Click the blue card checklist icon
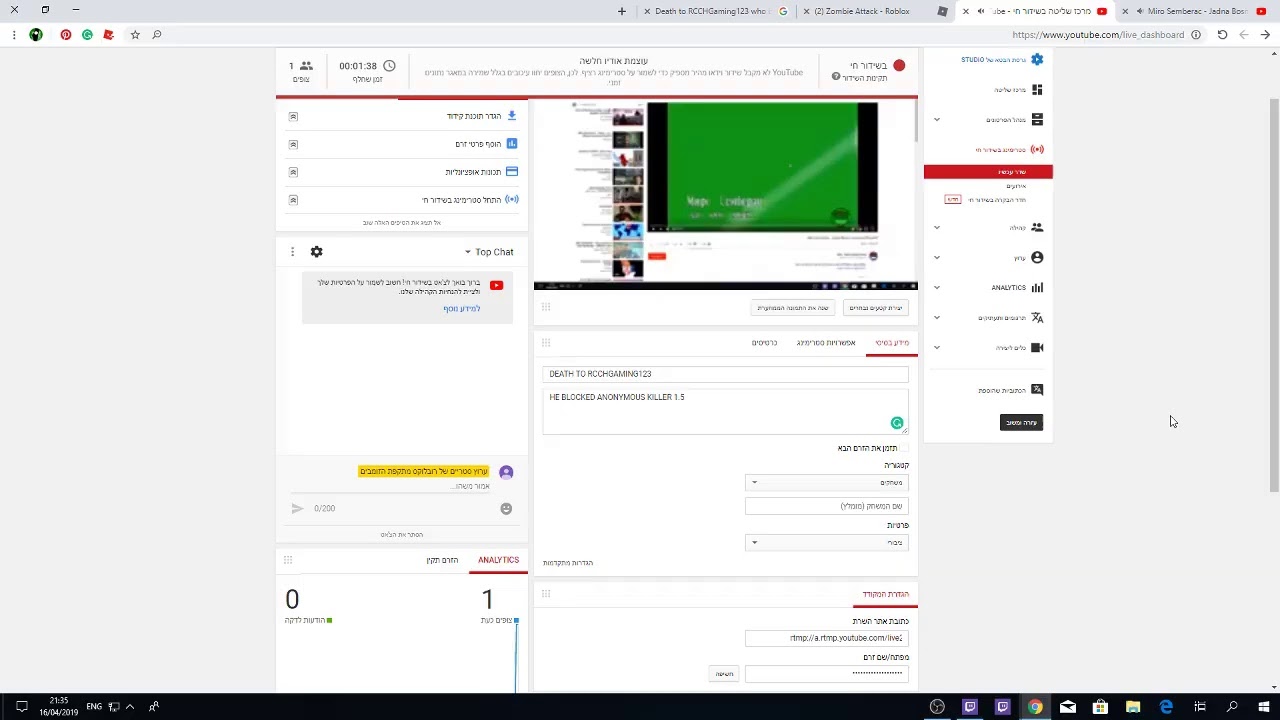The width and height of the screenshot is (1280, 720). (x=512, y=172)
